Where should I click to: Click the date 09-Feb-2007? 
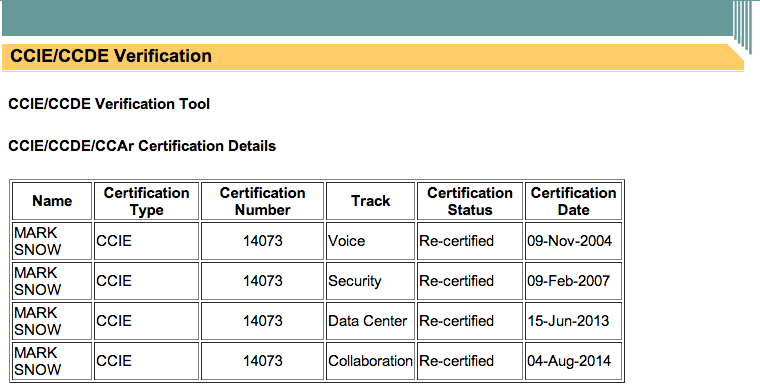(569, 281)
